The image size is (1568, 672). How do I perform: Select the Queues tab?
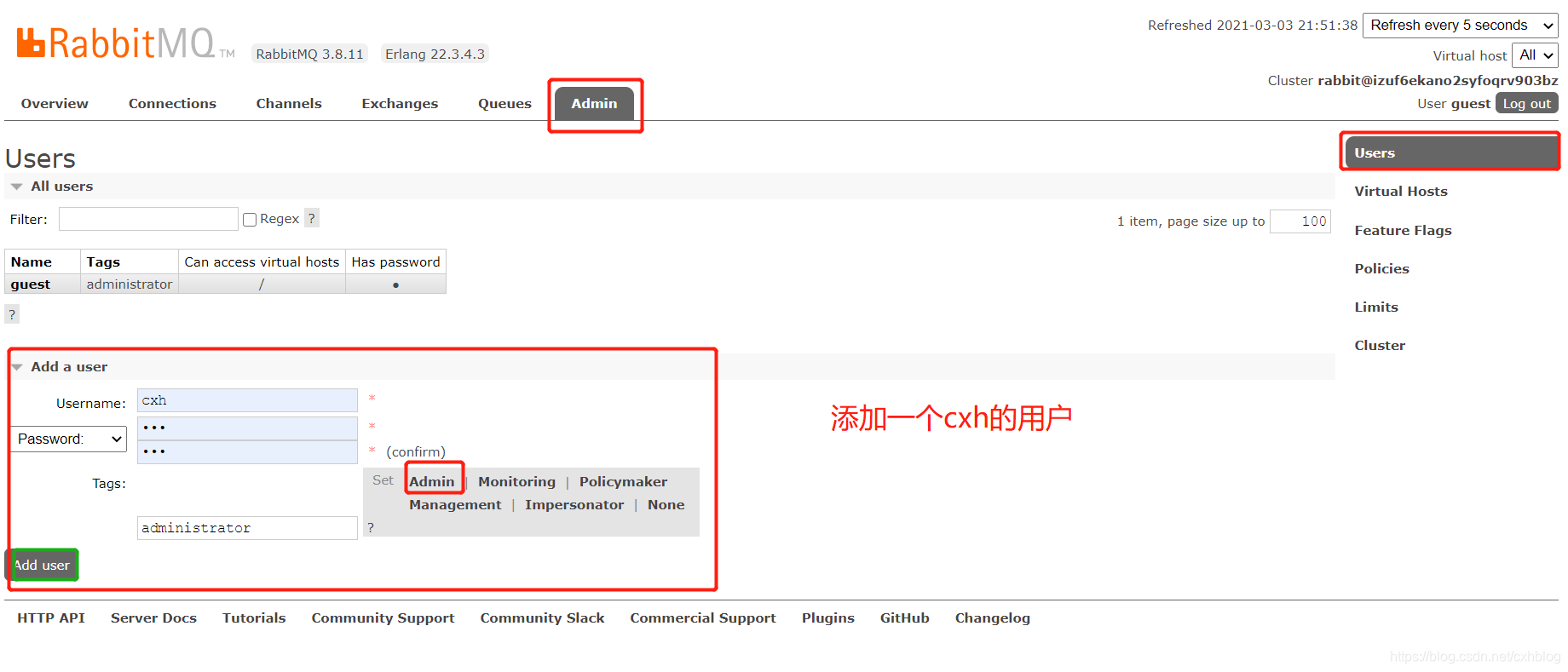[504, 104]
